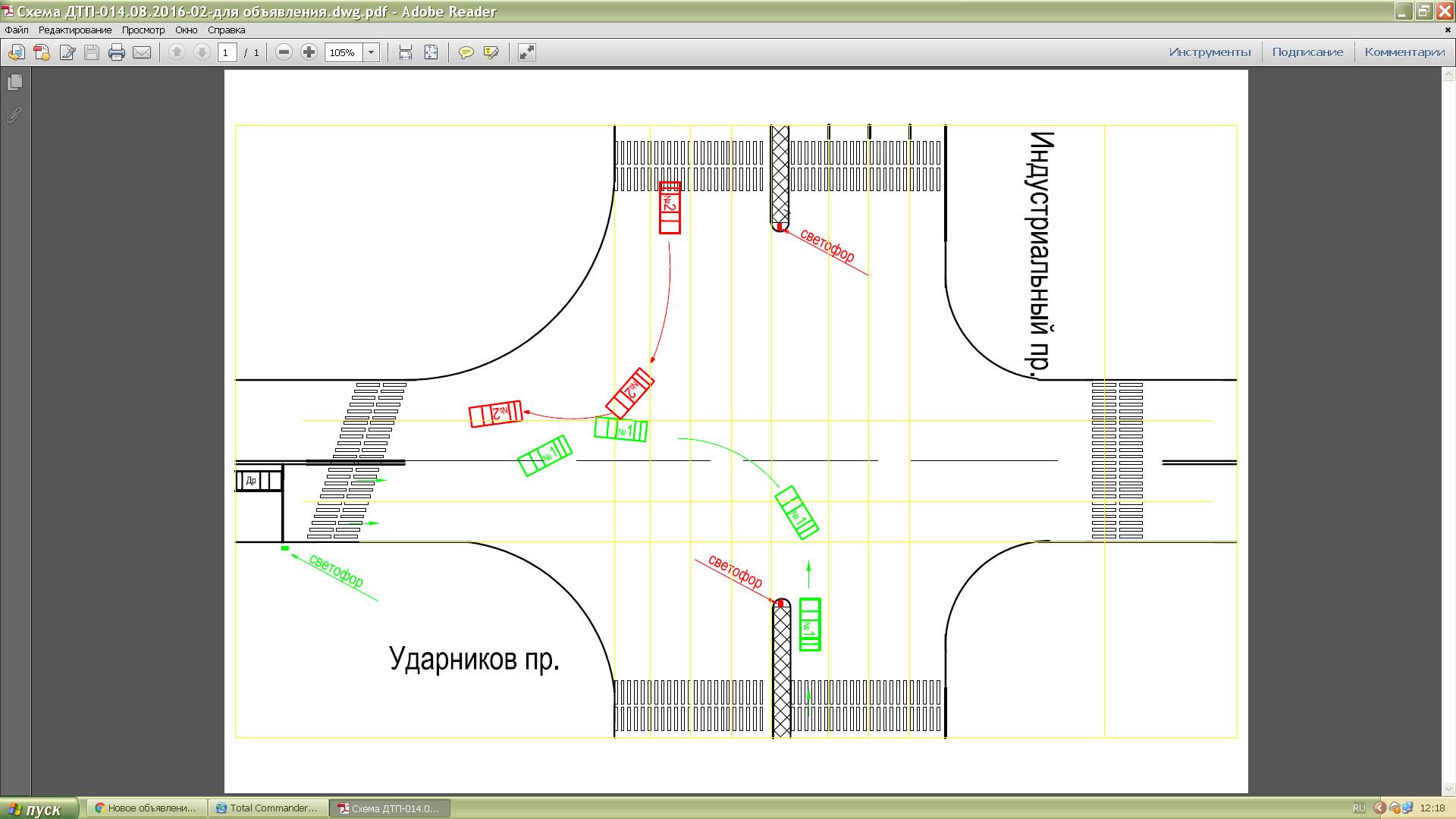Open the Просмотр menu
This screenshot has height=819, width=1456.
[143, 30]
